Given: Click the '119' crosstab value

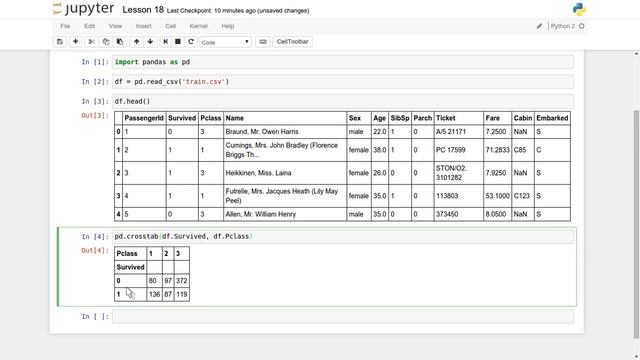Looking at the screenshot, I should point(182,294).
